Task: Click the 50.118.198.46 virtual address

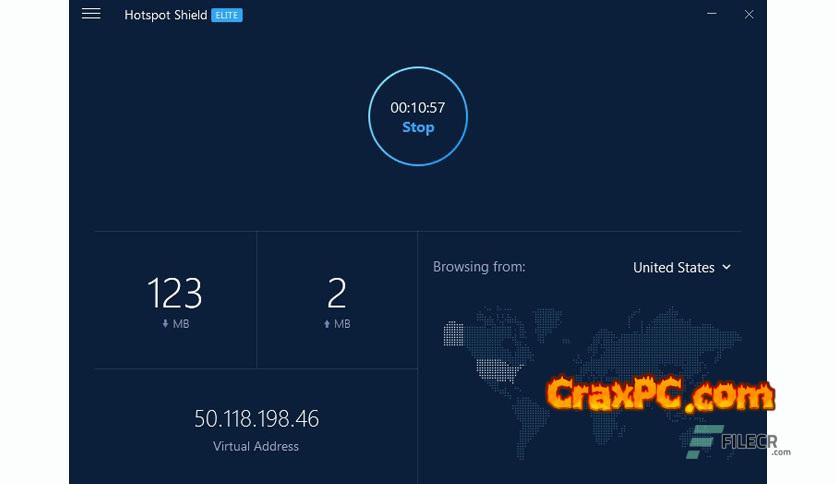Action: (x=256, y=419)
